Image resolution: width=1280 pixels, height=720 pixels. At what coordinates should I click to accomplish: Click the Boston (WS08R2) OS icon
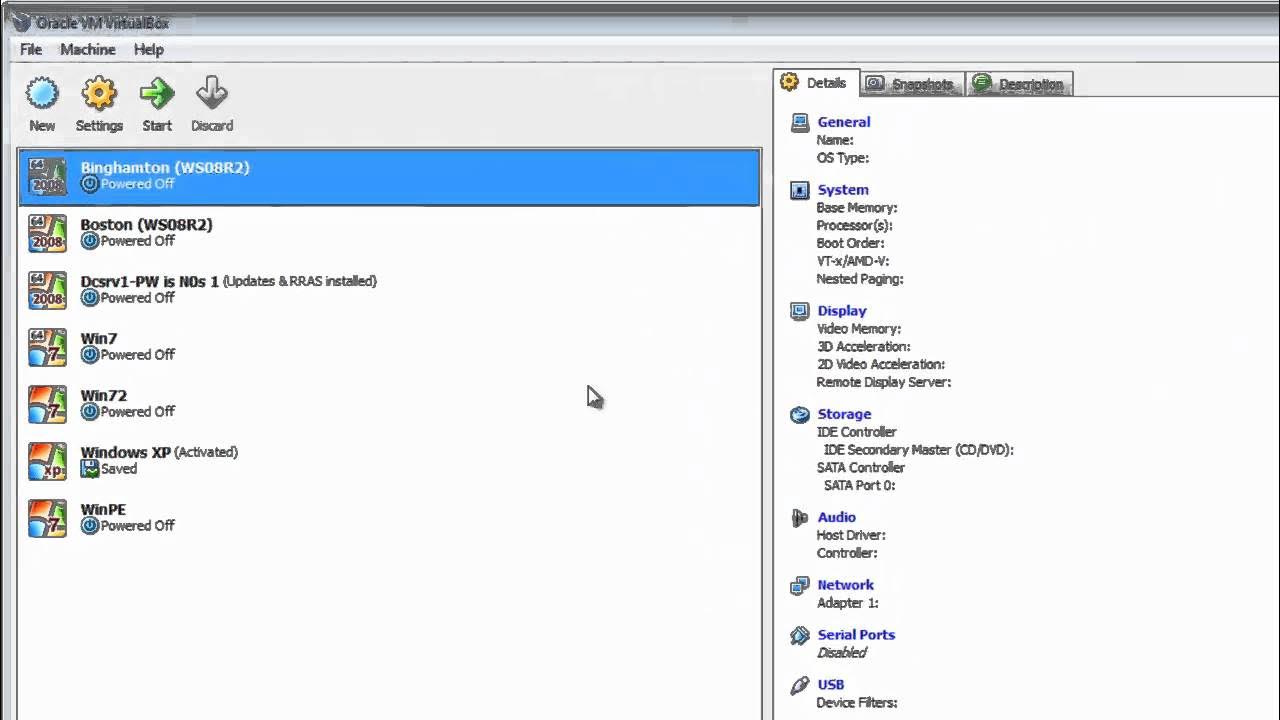(47, 233)
